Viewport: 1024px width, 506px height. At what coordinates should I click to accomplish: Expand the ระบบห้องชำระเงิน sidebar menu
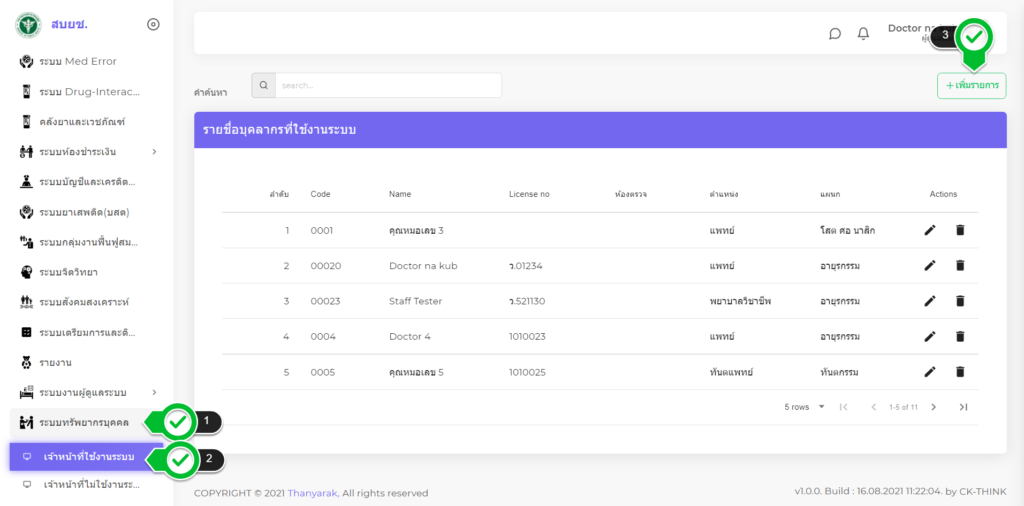154,152
